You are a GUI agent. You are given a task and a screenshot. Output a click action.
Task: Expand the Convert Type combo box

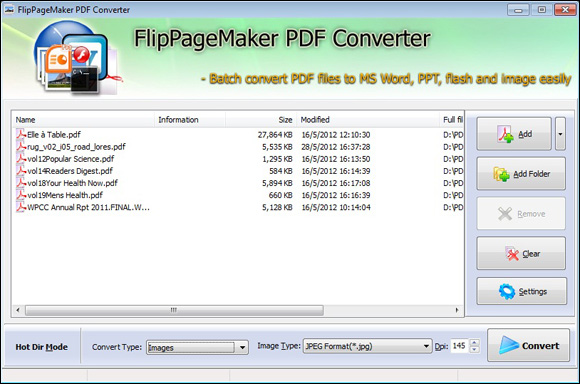(x=197, y=347)
